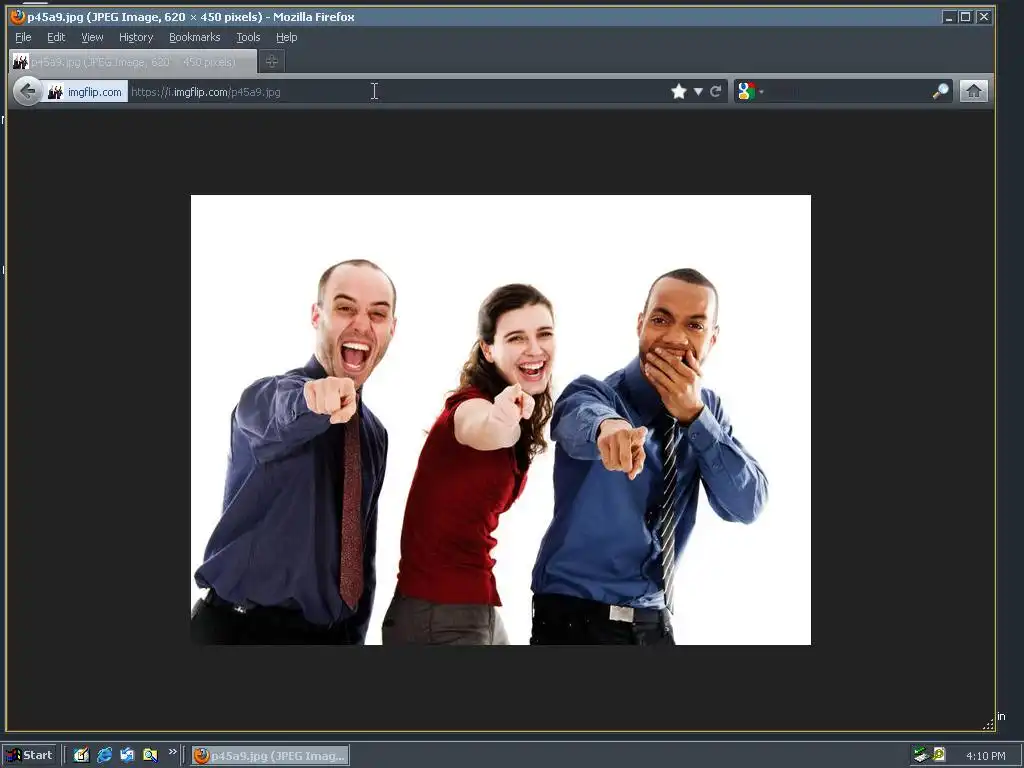This screenshot has width=1024, height=768.
Task: Click the displayed JPEG image of pointing people
Action: click(501, 420)
